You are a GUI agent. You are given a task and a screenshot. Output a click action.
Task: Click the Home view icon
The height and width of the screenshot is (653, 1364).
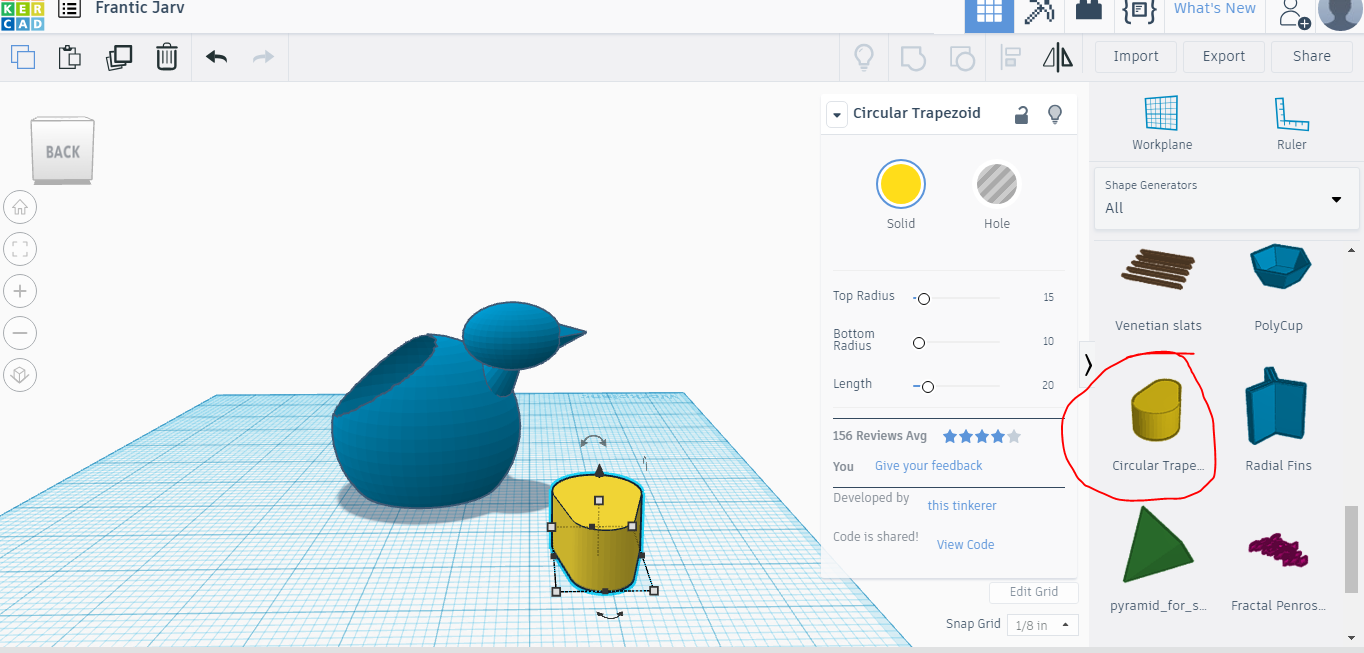(x=21, y=207)
